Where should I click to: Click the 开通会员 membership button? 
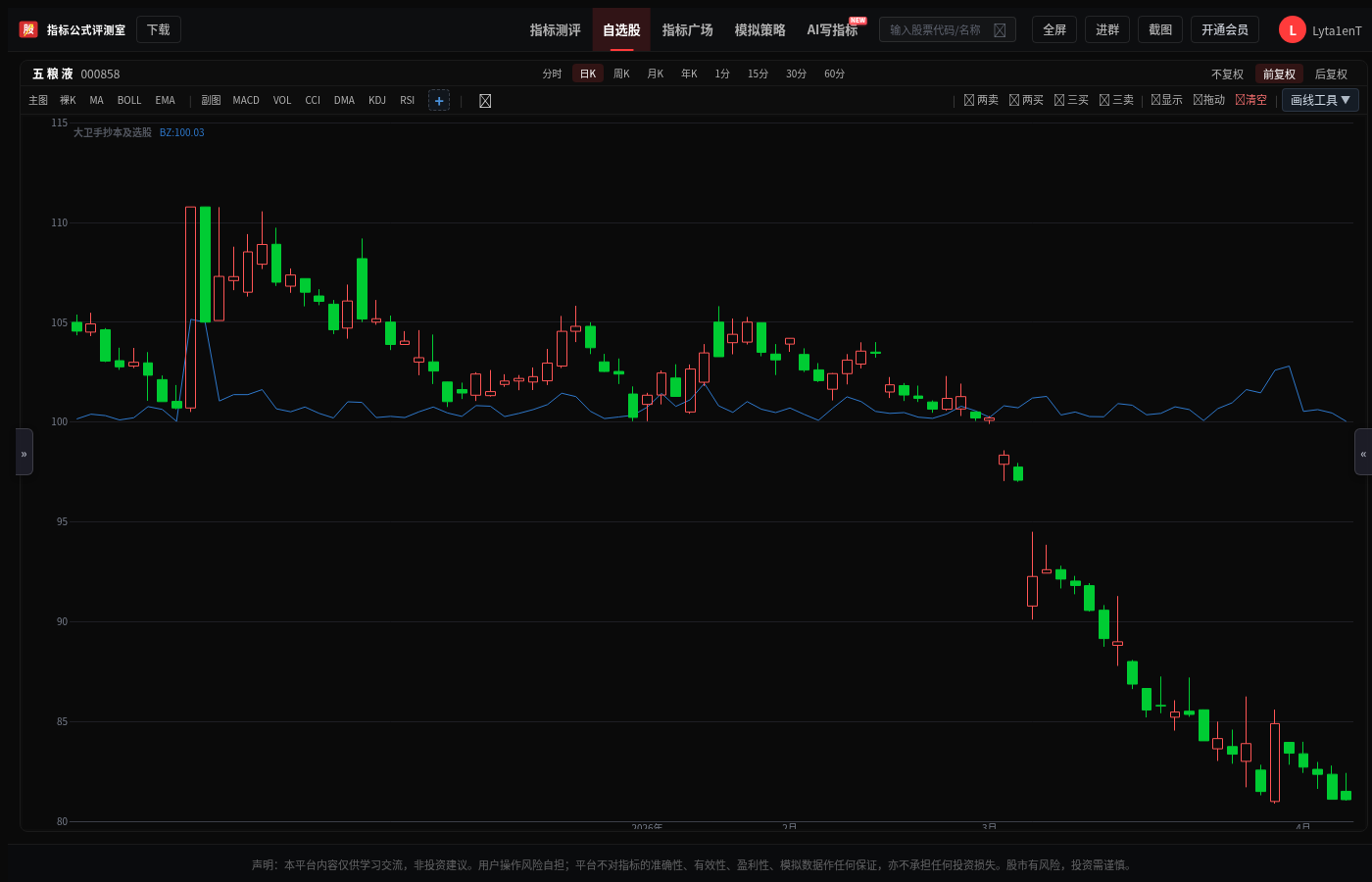1225,29
